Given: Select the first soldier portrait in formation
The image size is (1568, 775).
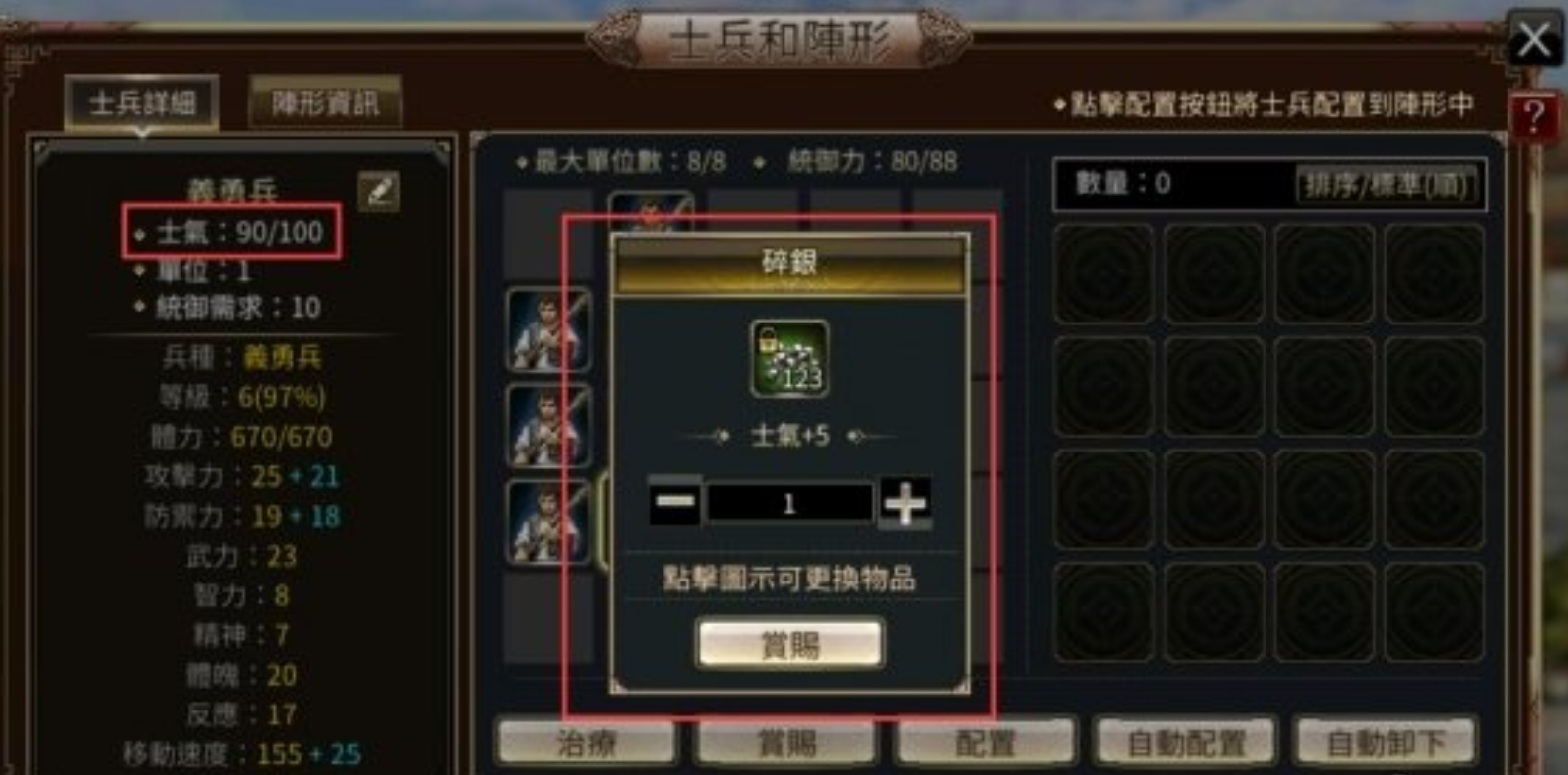Looking at the screenshot, I should (x=548, y=329).
